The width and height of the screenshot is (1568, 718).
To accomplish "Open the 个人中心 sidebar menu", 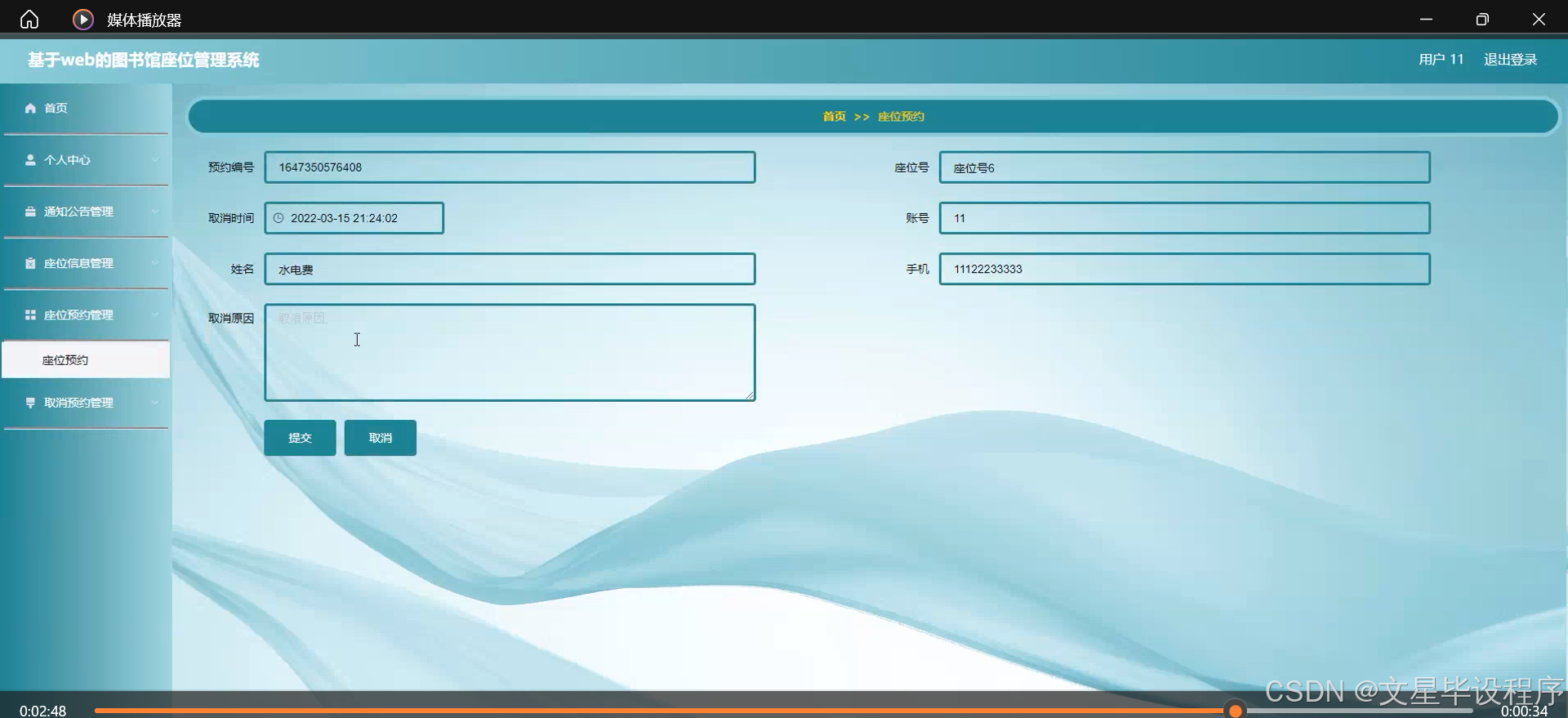I will click(86, 159).
